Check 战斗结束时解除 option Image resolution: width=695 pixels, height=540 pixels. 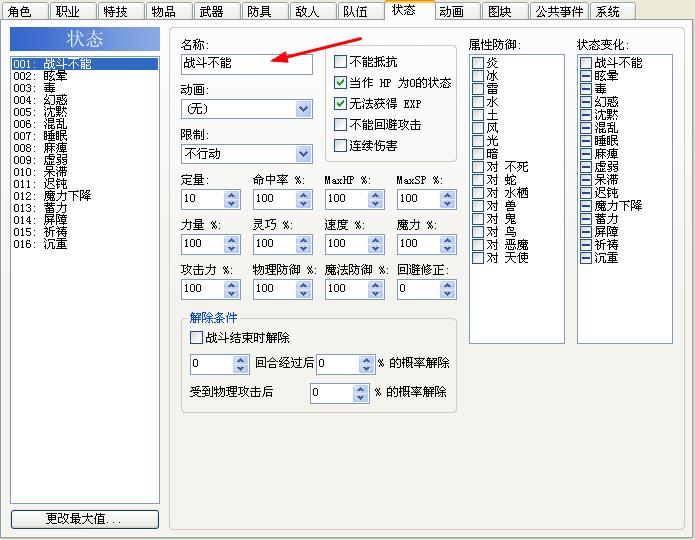pyautogui.click(x=196, y=337)
